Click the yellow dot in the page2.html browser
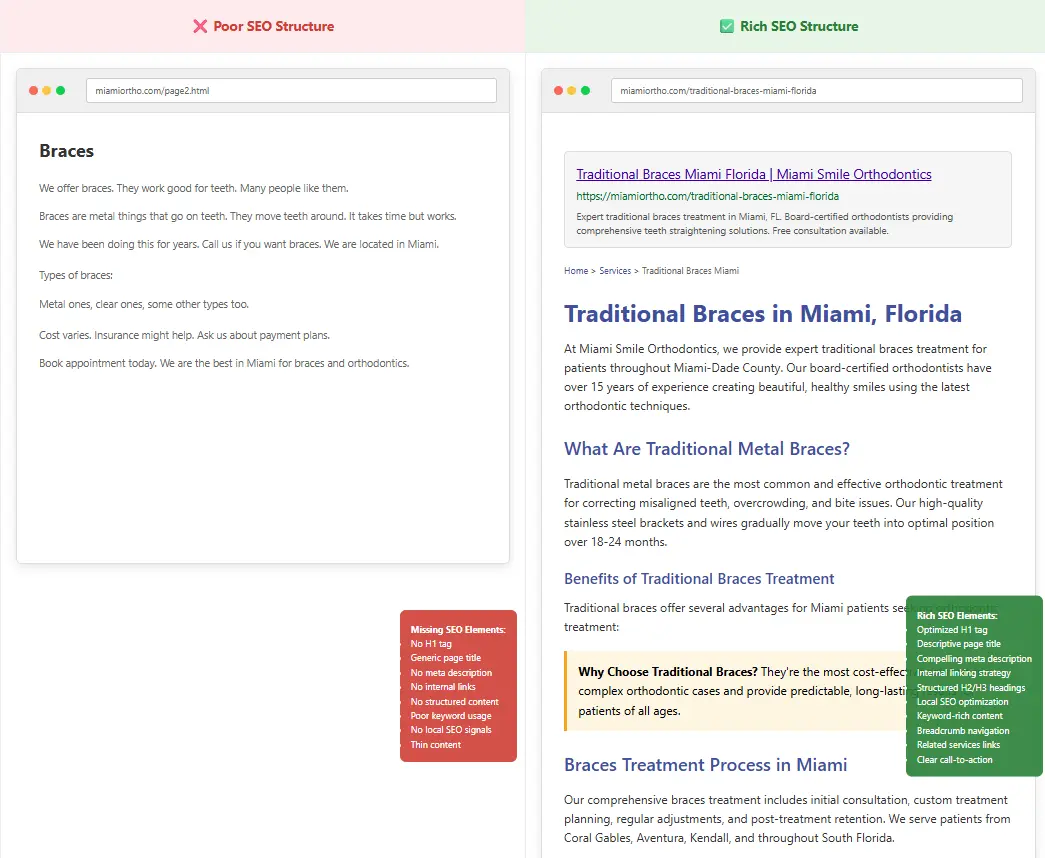 click(47, 91)
